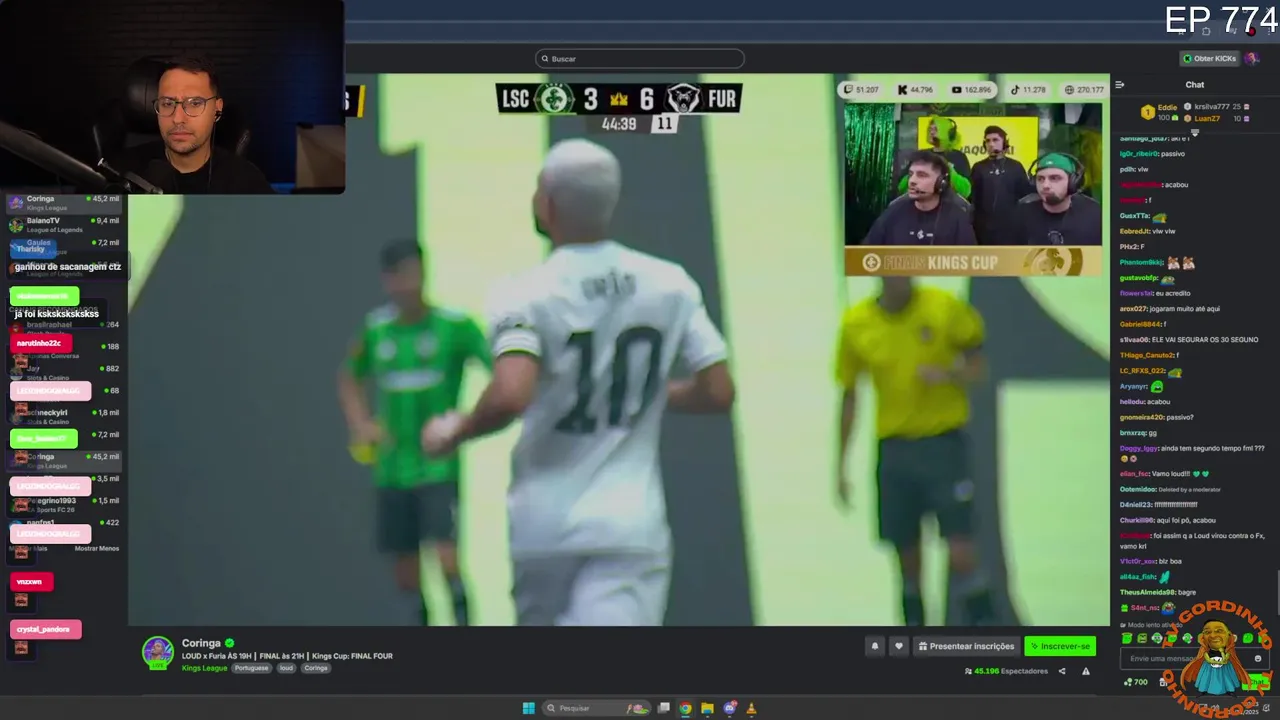Click Mostrar Menos in sidebar

[x=97, y=548]
